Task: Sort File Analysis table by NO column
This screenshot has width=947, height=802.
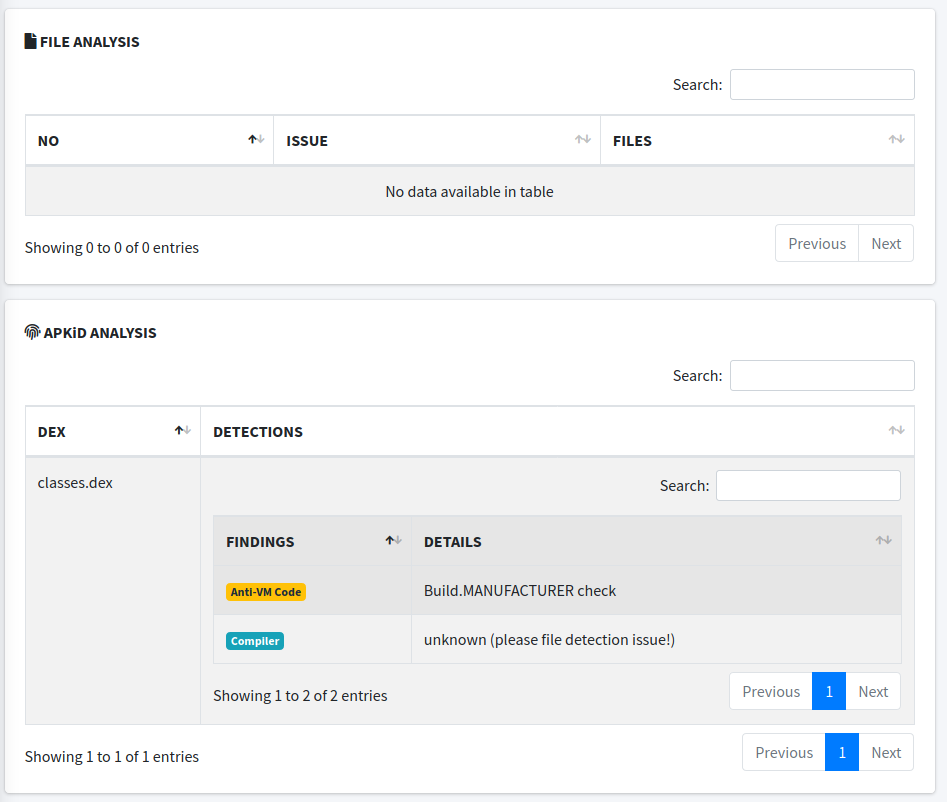Action: (256, 140)
